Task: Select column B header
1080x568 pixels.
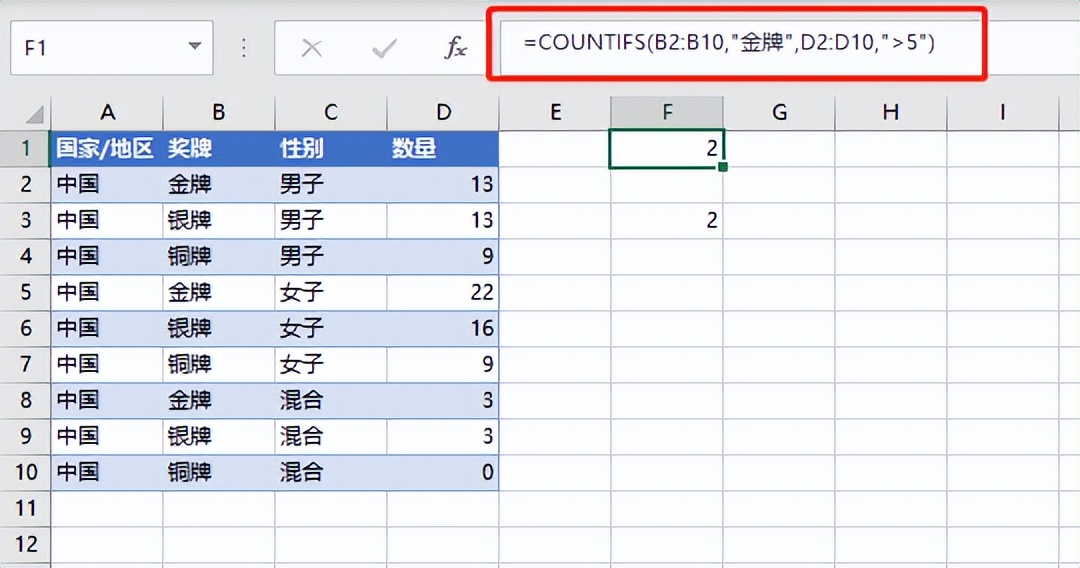Action: [x=219, y=112]
